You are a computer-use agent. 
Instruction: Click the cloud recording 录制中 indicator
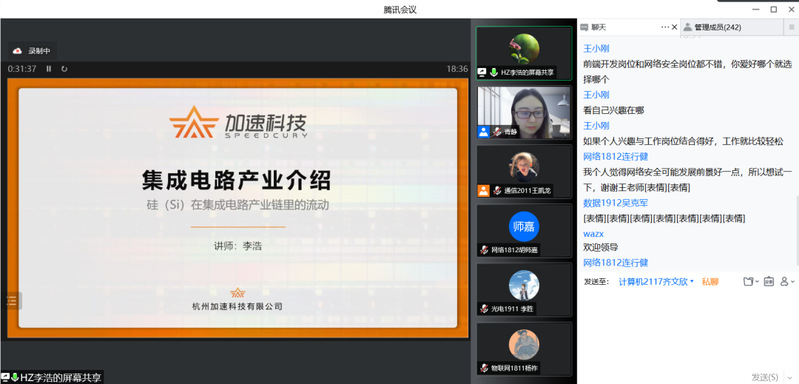tap(32, 50)
